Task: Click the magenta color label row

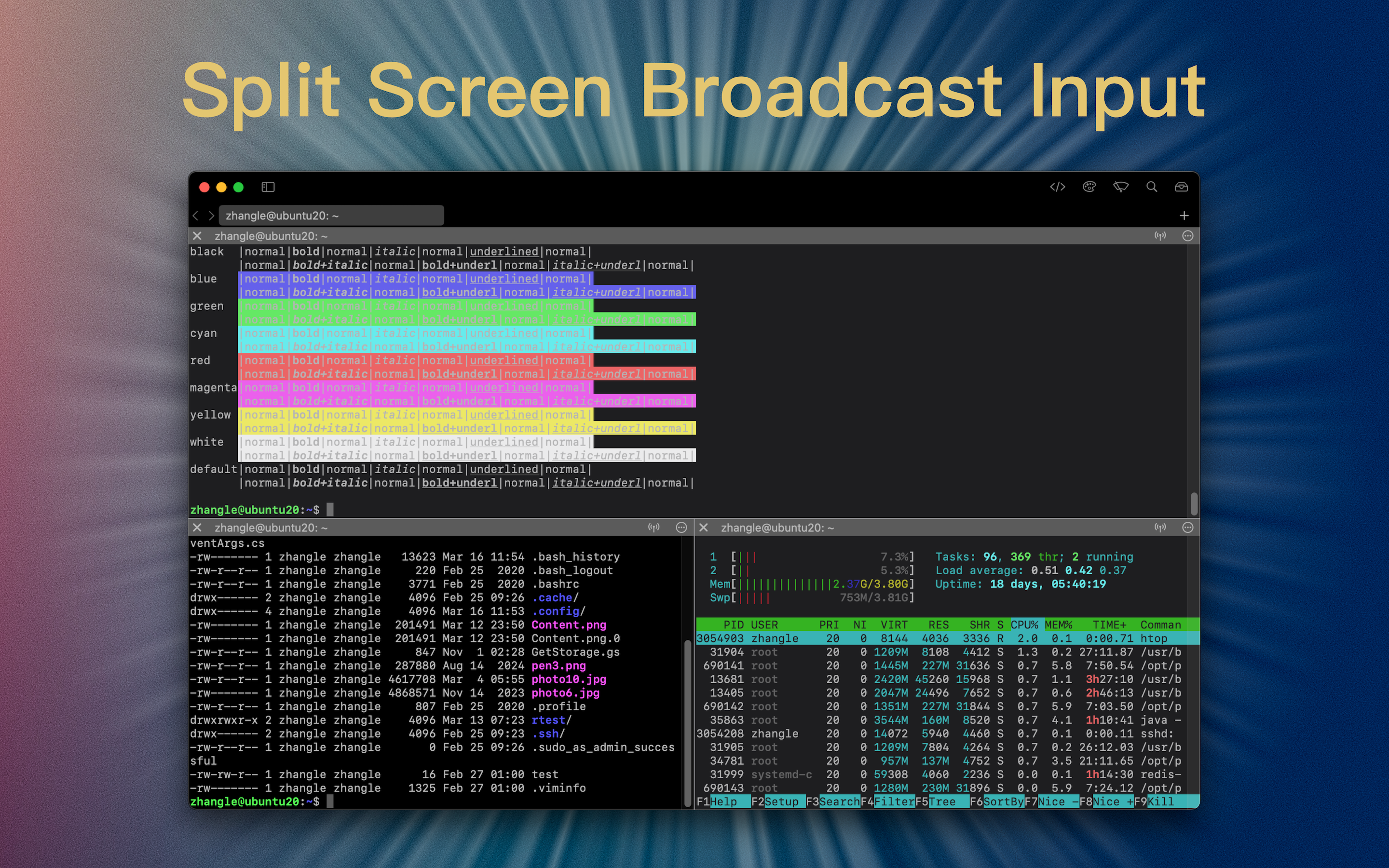Action: pos(213,388)
